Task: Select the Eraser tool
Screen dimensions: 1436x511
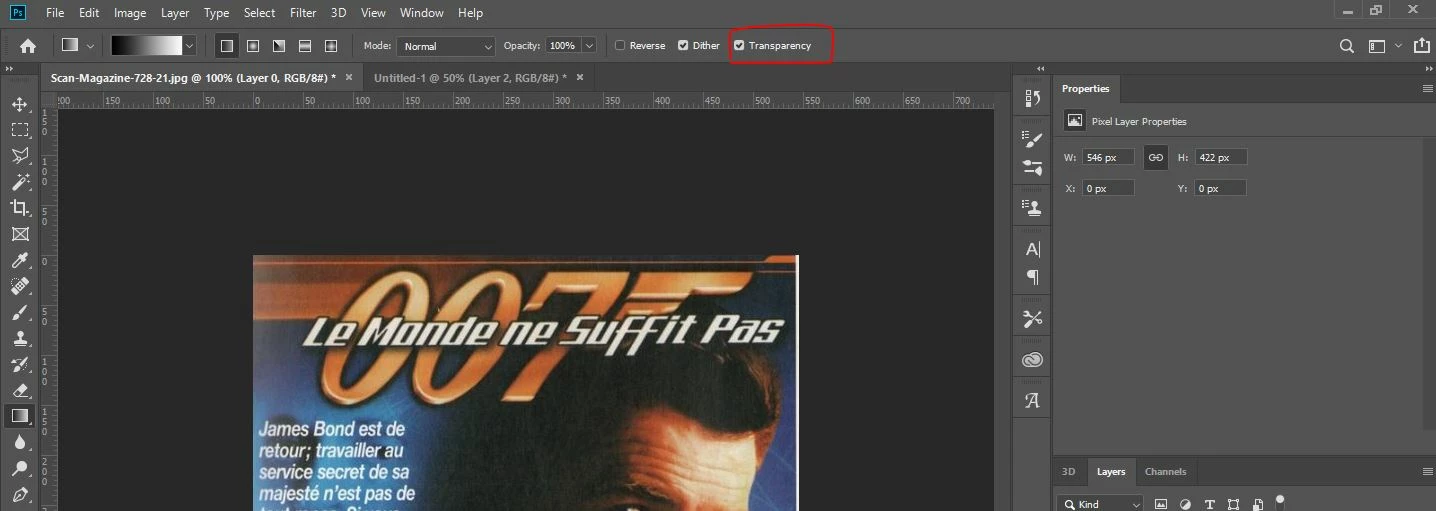Action: [20, 390]
